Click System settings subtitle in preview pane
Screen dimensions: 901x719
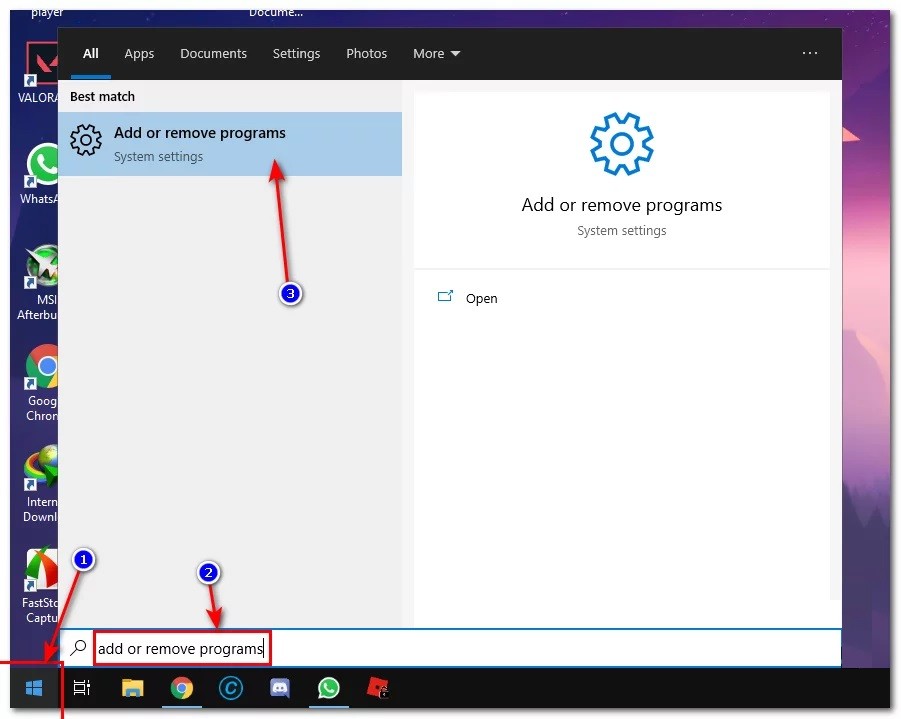pyautogui.click(x=622, y=230)
